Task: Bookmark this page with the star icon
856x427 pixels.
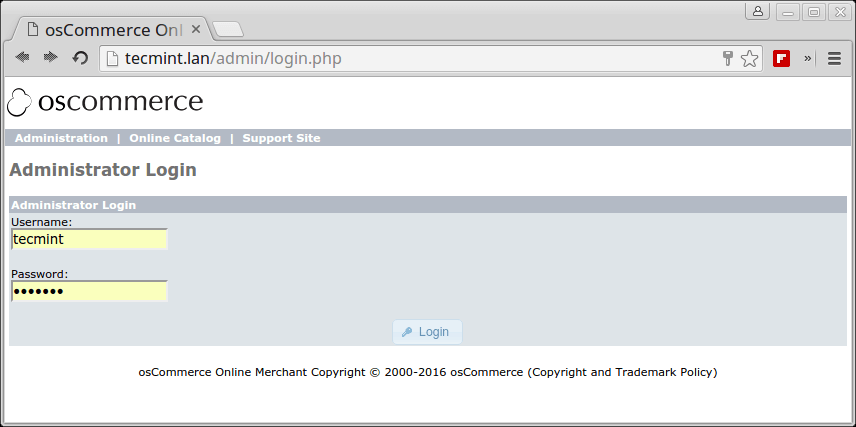Action: [x=750, y=58]
